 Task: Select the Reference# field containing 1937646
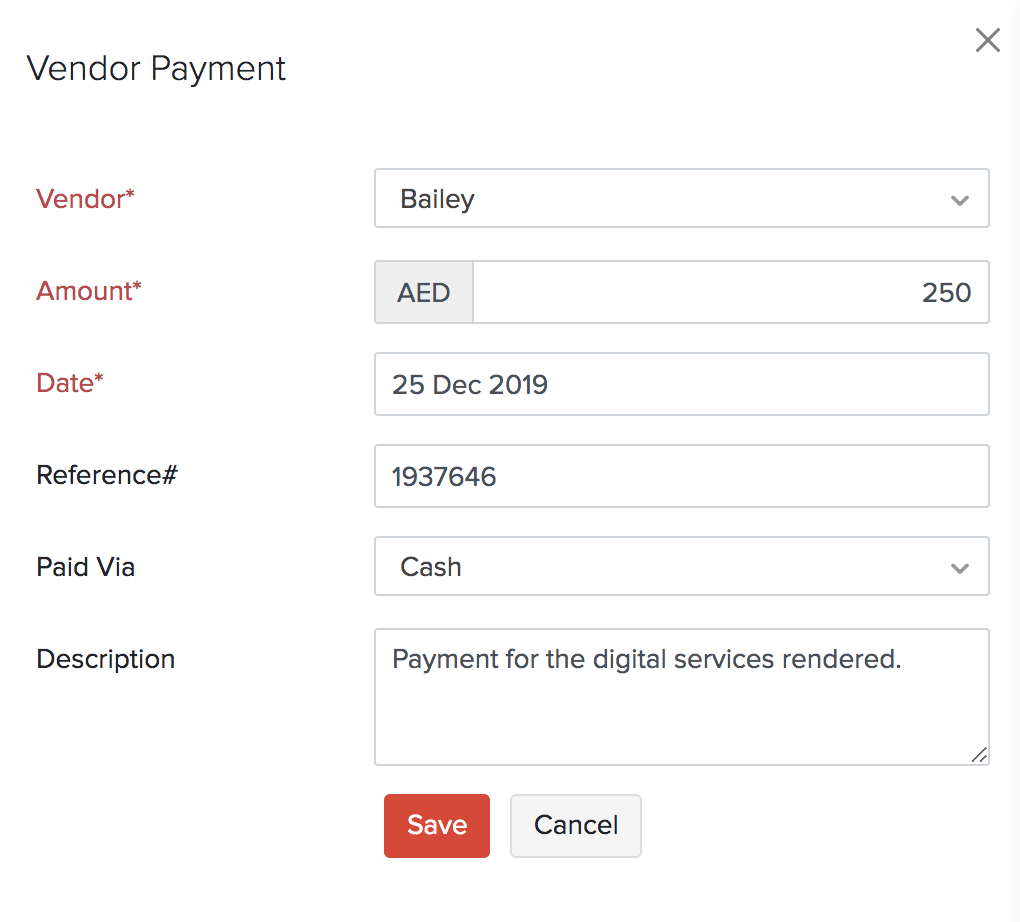point(681,476)
